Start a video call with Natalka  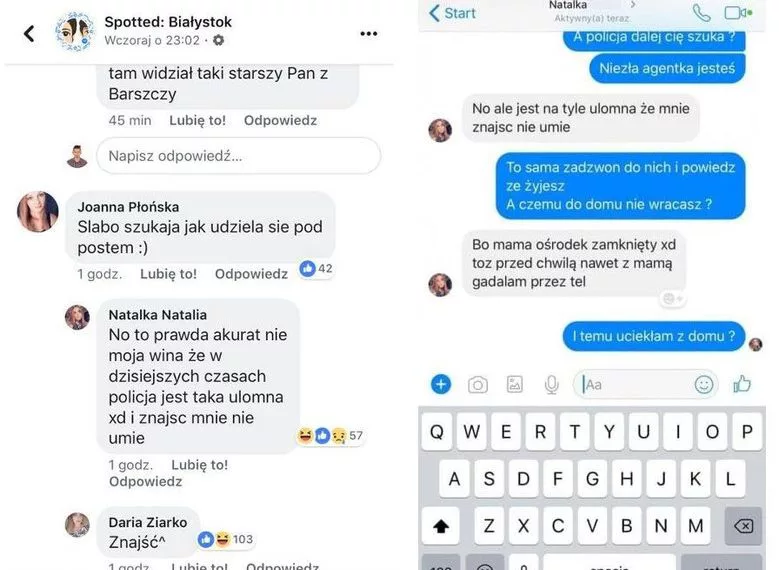pos(738,13)
